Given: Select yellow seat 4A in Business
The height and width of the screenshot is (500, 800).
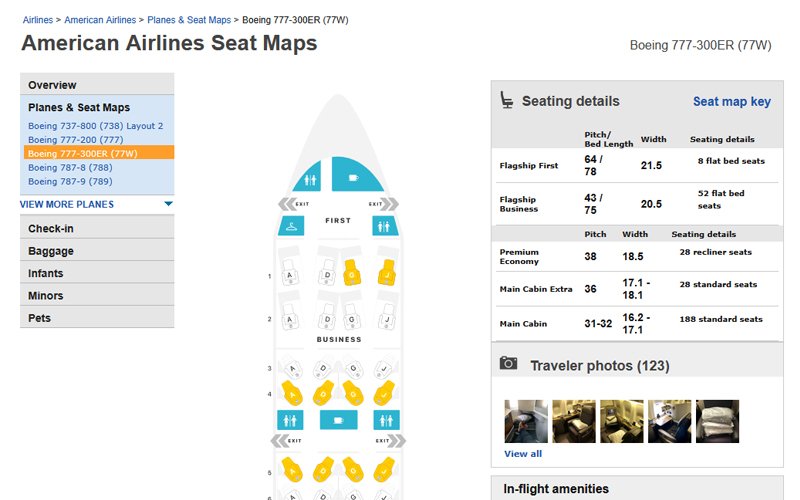Looking at the screenshot, I should [291, 394].
